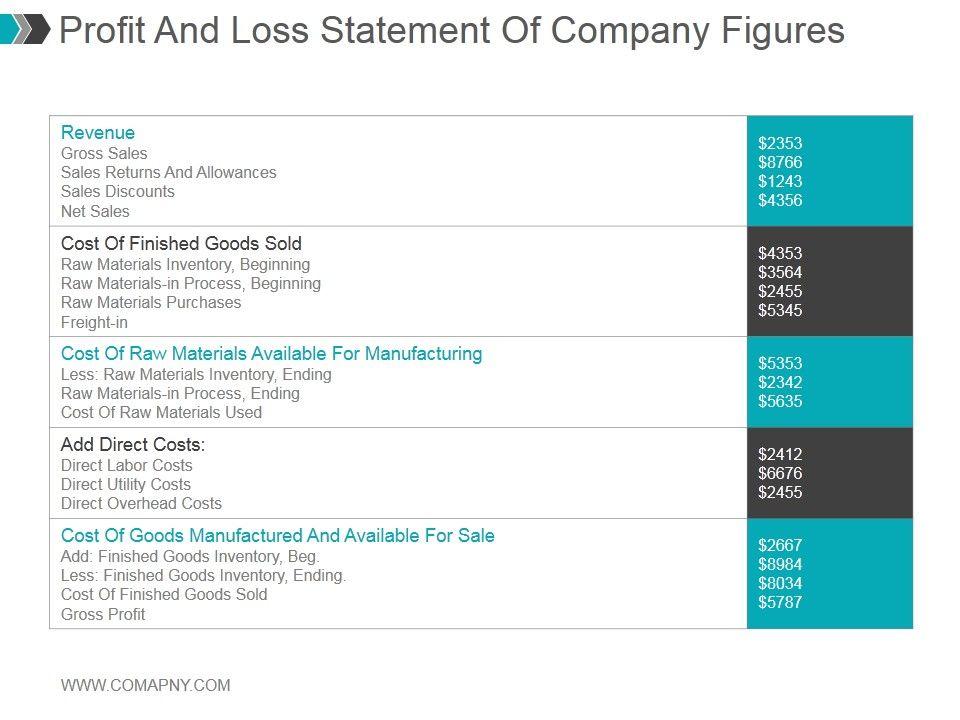Click the $5635 raw materials used value
The width and height of the screenshot is (960, 720).
780,401
